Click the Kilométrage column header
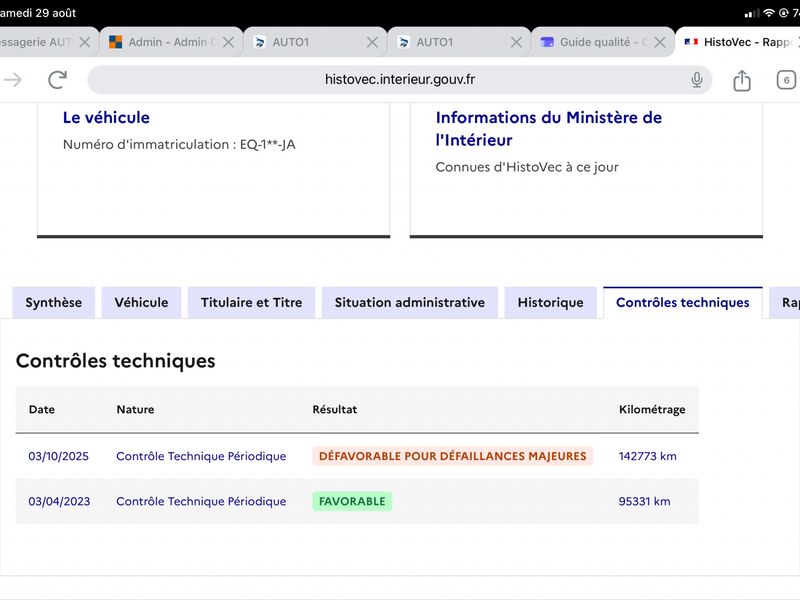 pyautogui.click(x=652, y=410)
